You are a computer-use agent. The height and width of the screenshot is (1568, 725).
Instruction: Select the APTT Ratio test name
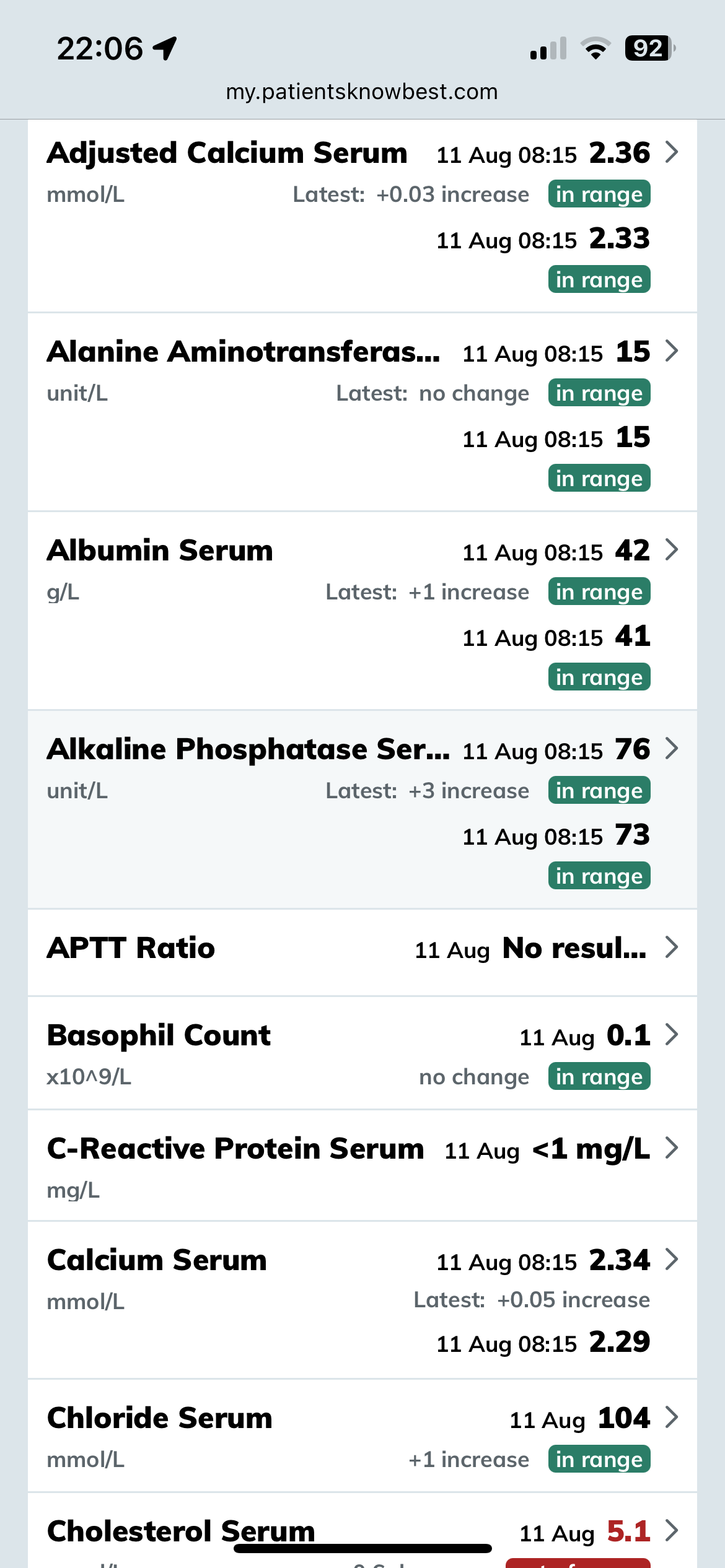point(131,948)
